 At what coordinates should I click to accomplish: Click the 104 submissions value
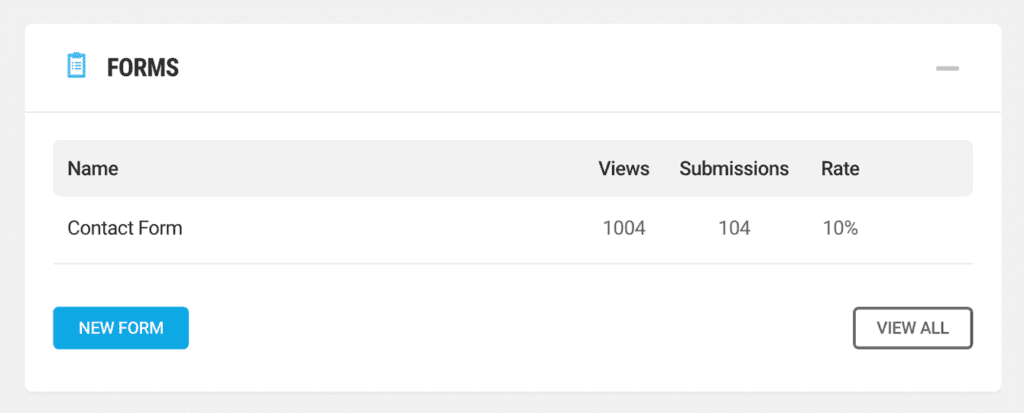click(x=734, y=228)
